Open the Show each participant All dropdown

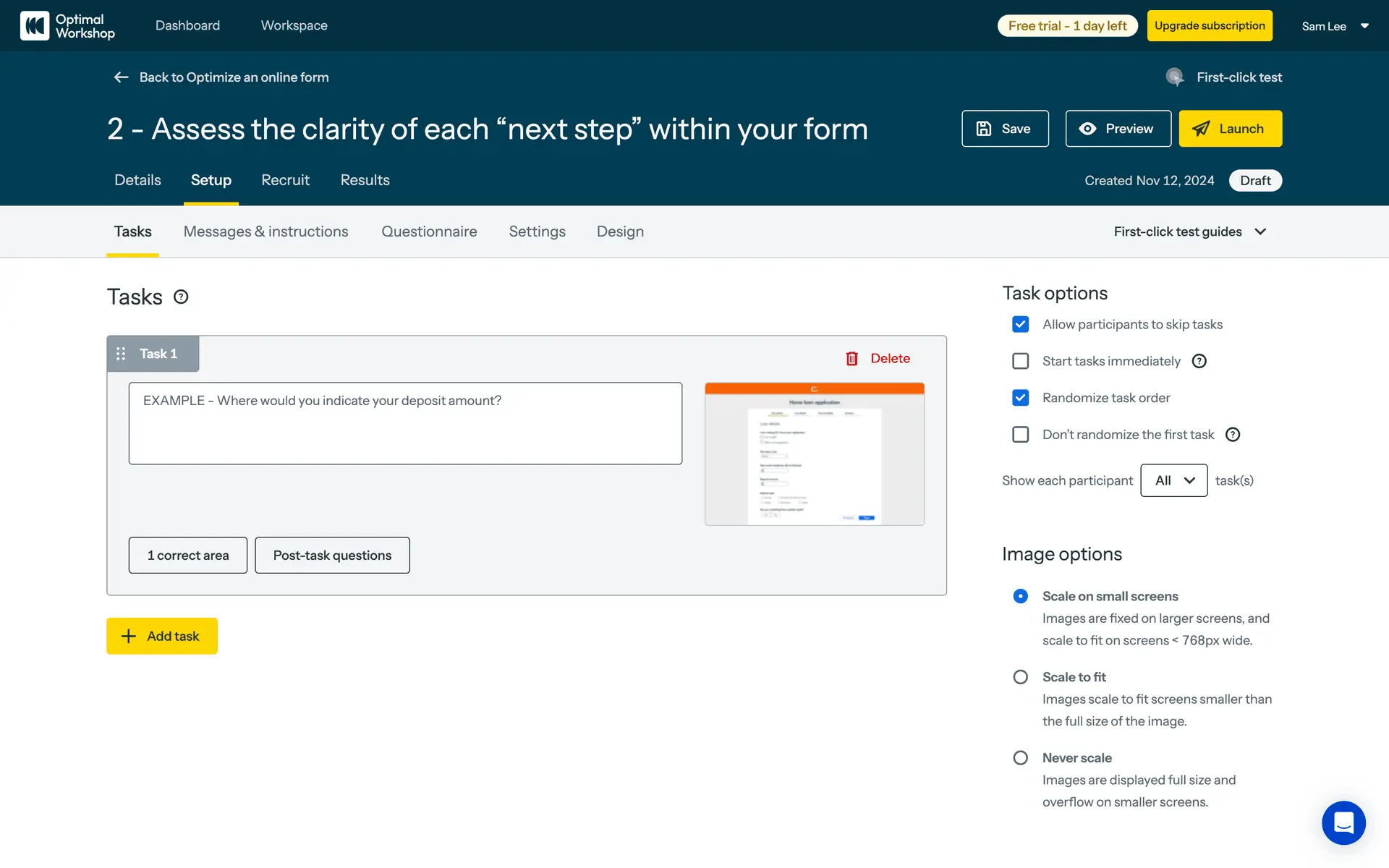pos(1173,480)
